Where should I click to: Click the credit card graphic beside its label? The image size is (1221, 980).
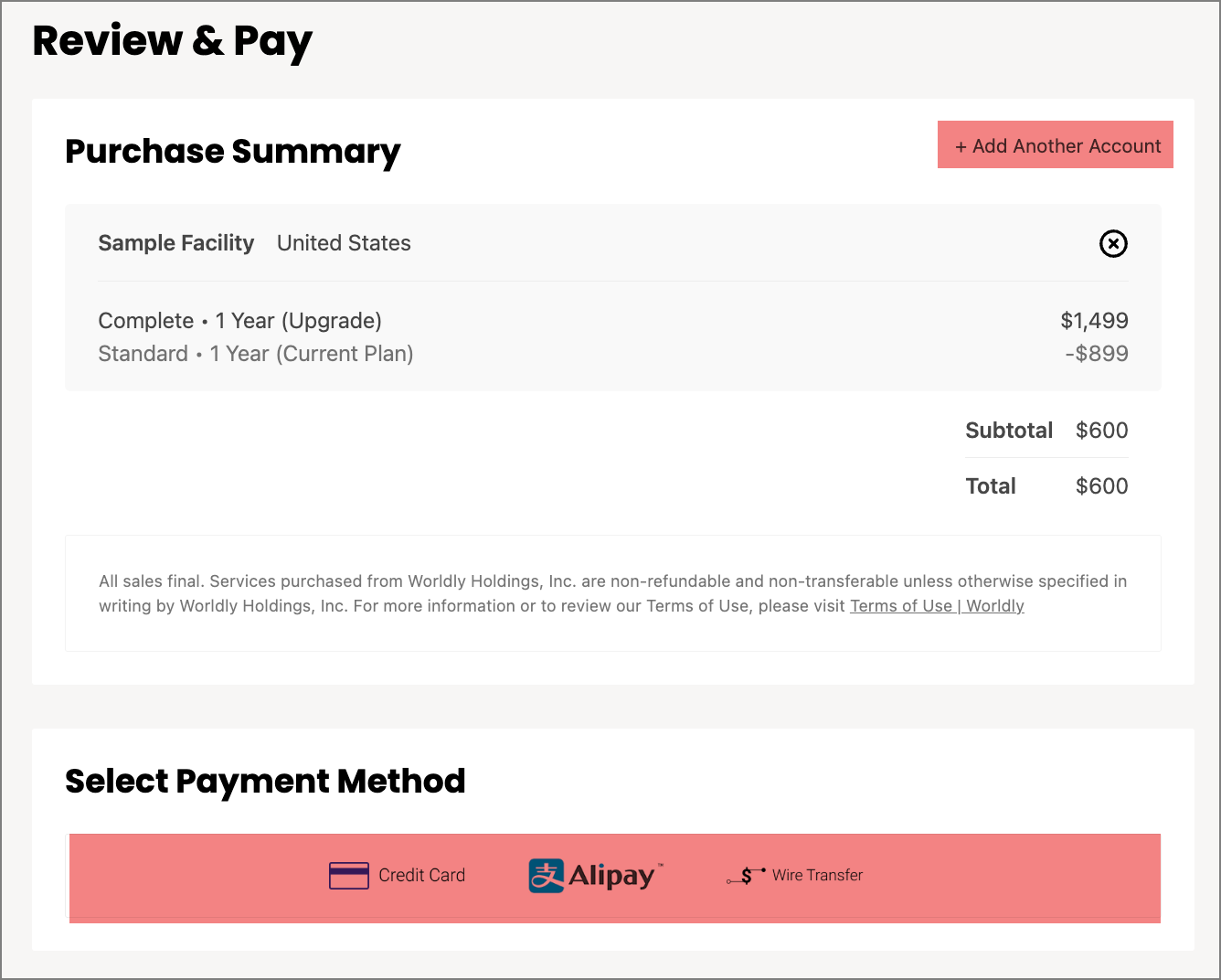(x=351, y=875)
